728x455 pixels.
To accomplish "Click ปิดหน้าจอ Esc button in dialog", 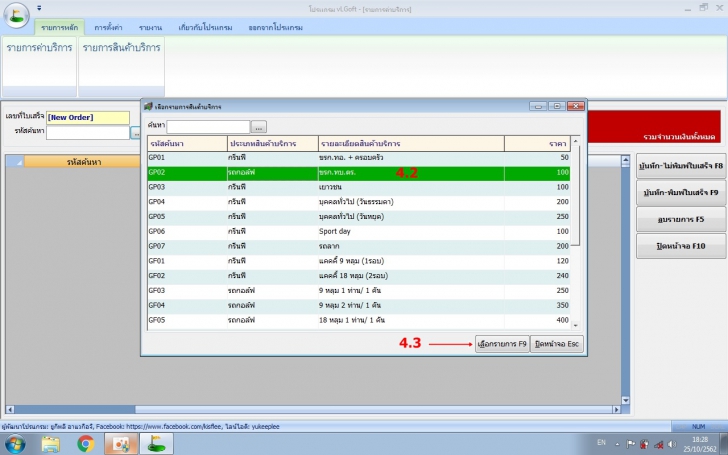I will (x=557, y=344).
